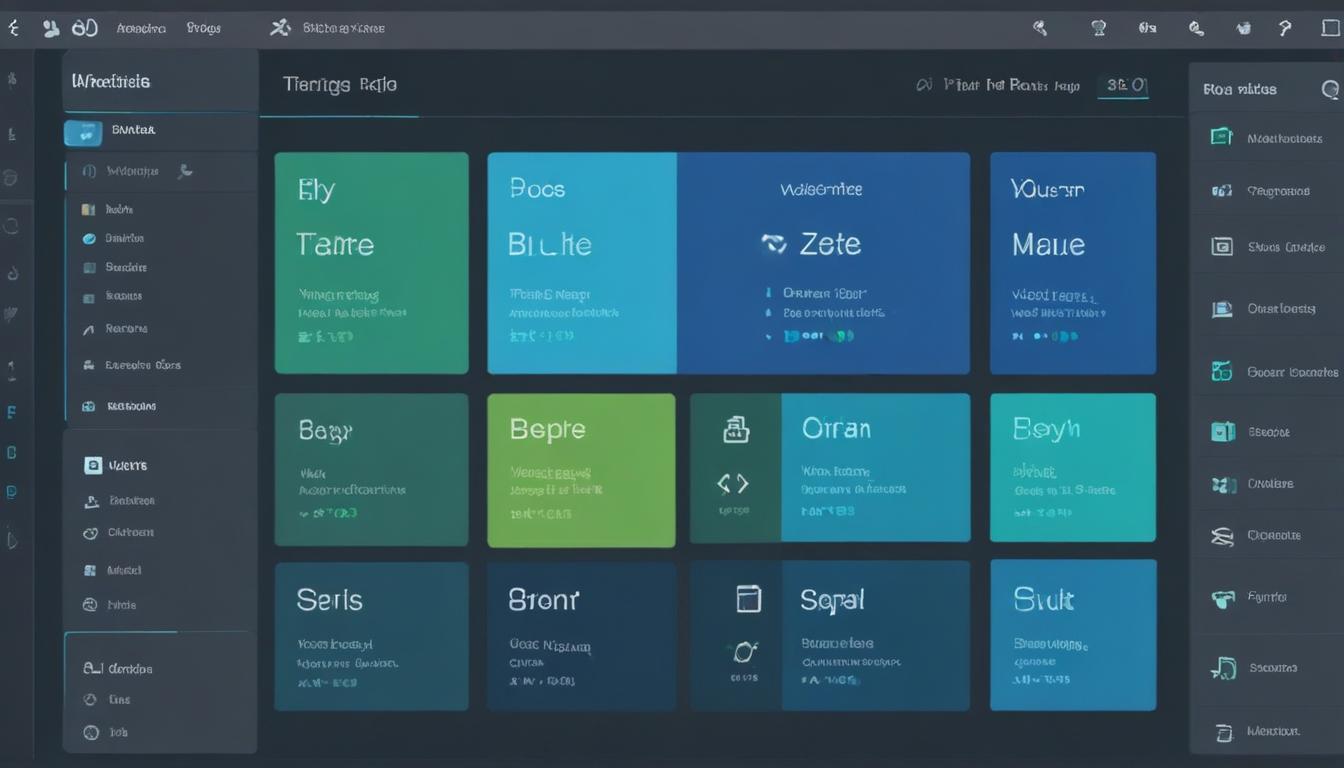Click the back arrow at top left
The width and height of the screenshot is (1344, 768).
pos(13,27)
